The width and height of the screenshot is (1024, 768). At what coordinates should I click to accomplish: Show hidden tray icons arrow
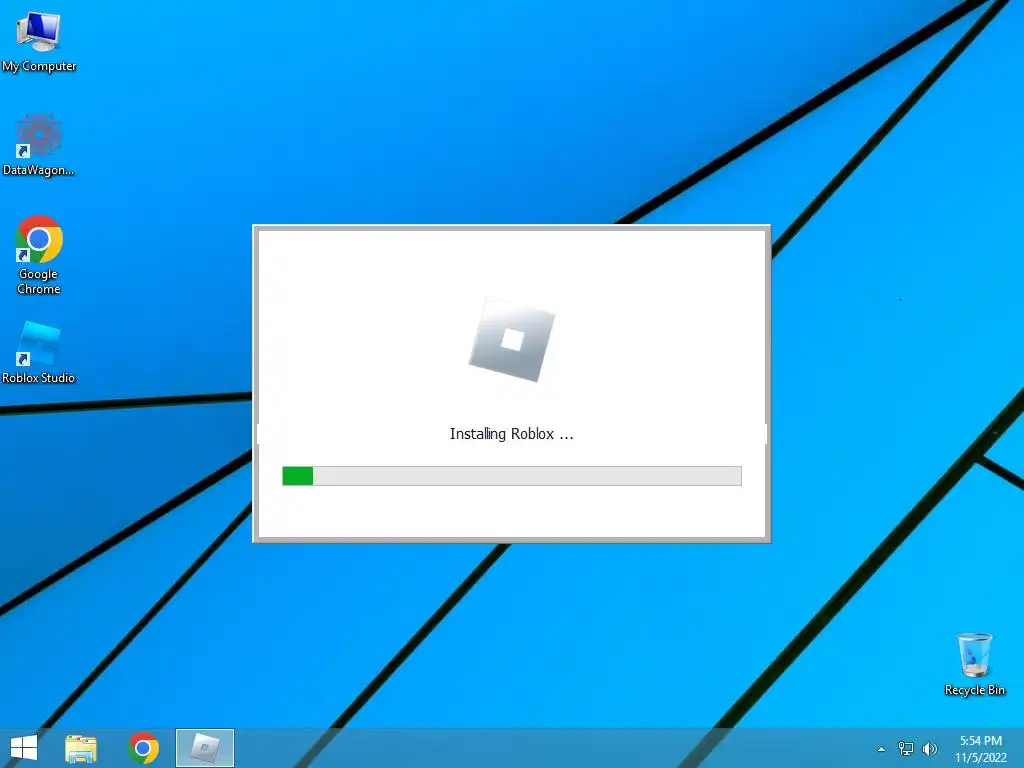pos(882,749)
